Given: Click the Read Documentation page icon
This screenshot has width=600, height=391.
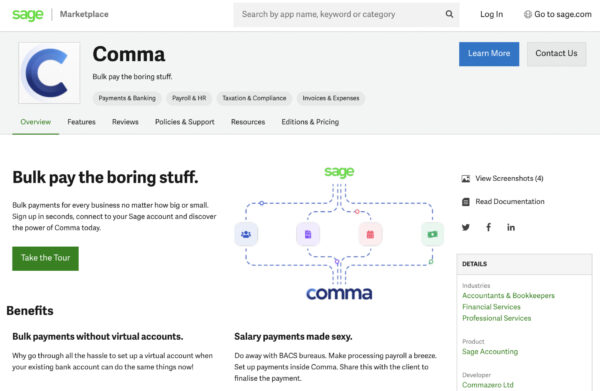Looking at the screenshot, I should pyautogui.click(x=466, y=202).
